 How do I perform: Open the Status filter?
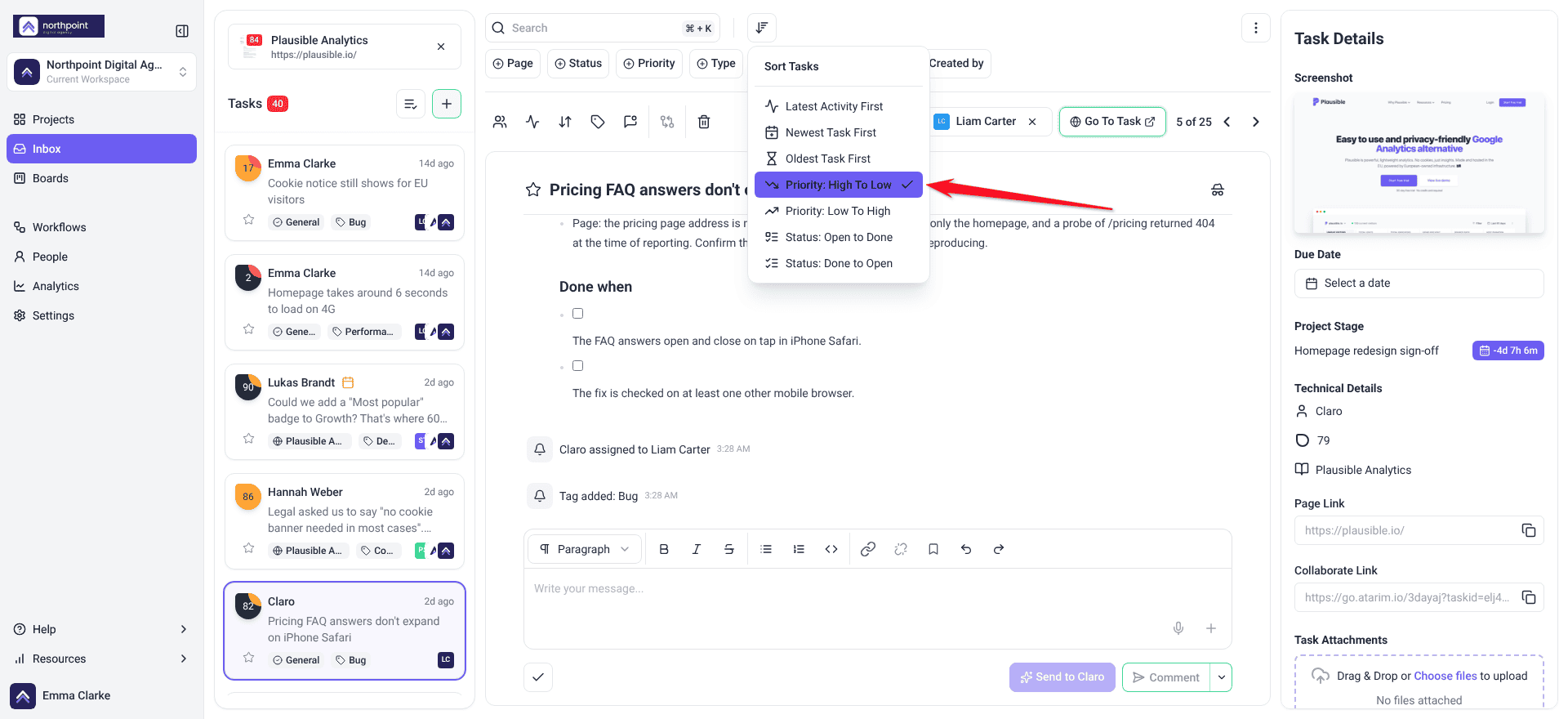pos(578,64)
